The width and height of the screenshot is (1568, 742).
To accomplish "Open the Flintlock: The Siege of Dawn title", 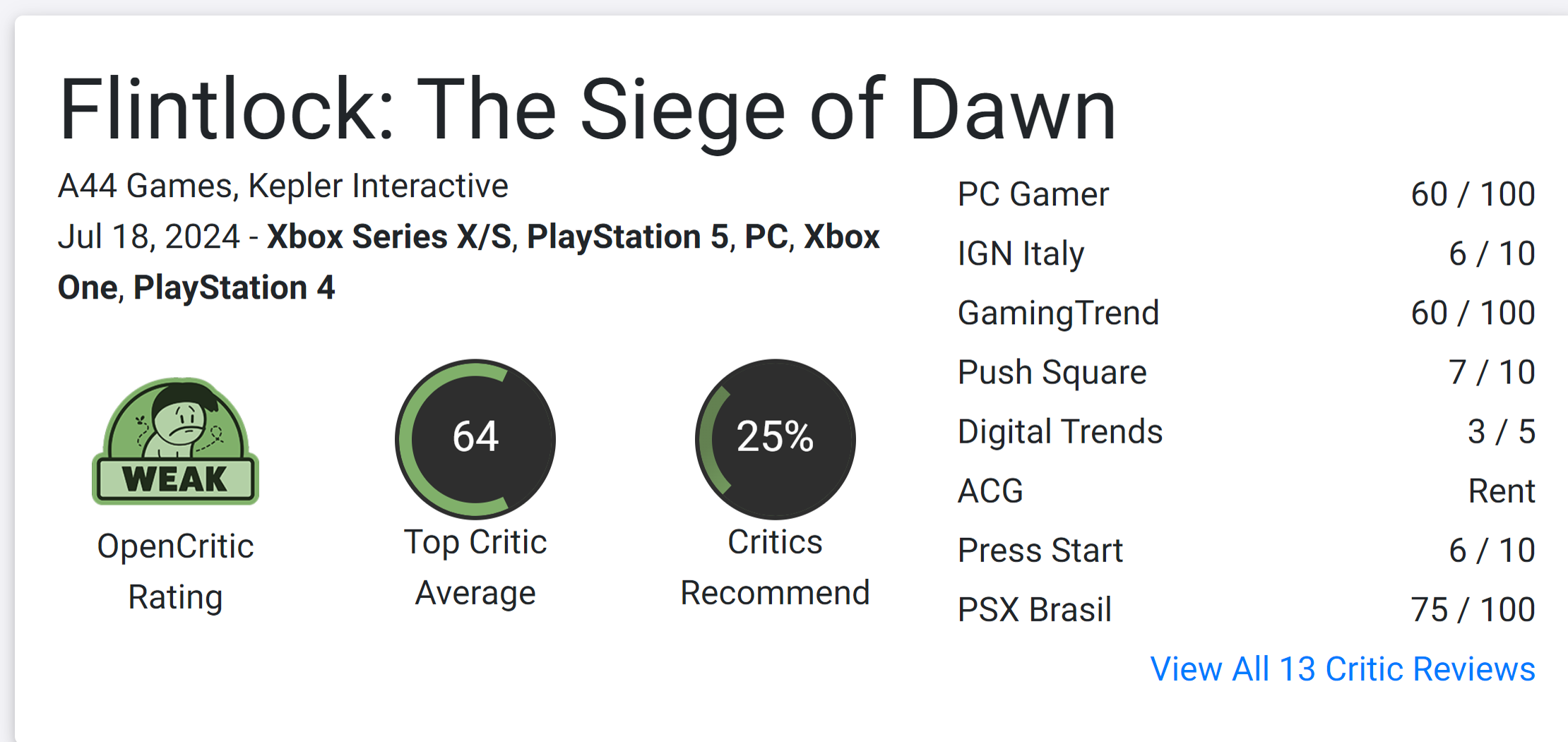I will (x=588, y=111).
